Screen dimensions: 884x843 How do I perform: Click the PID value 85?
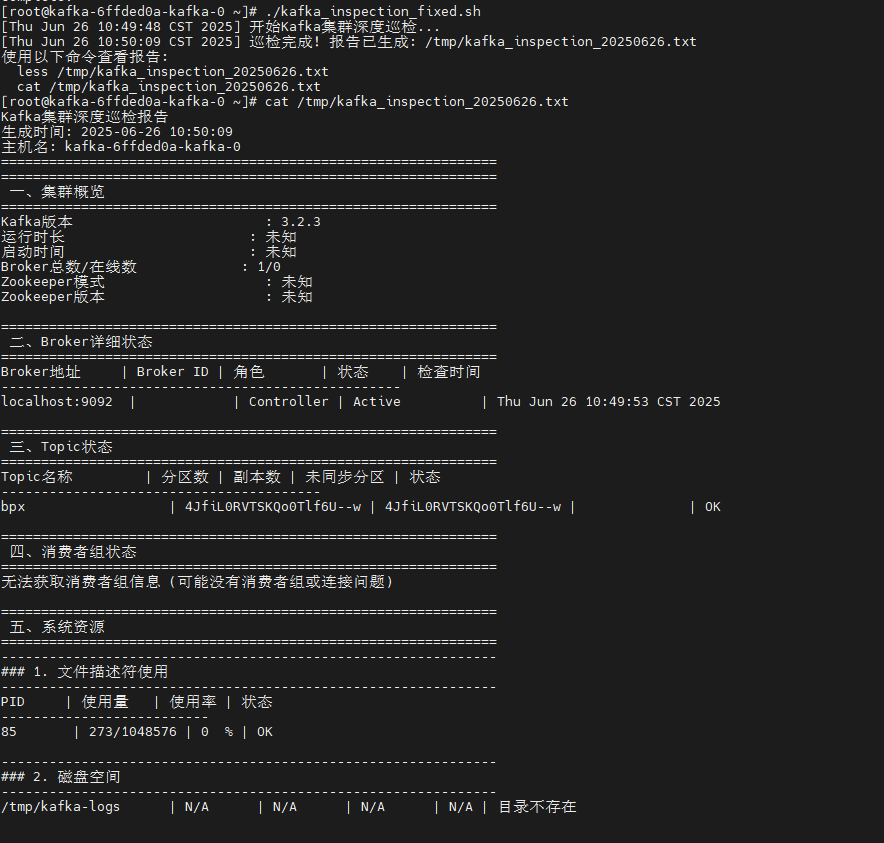[x=9, y=731]
